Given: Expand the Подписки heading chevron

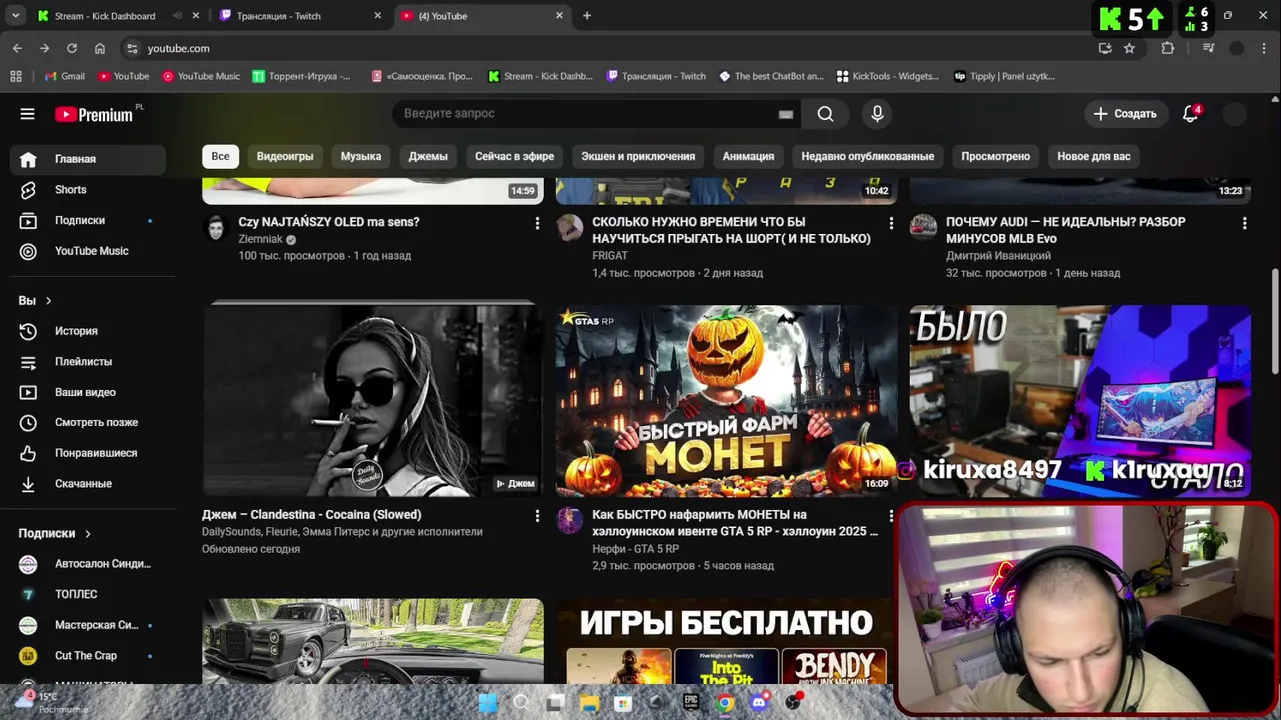Looking at the screenshot, I should [x=88, y=534].
